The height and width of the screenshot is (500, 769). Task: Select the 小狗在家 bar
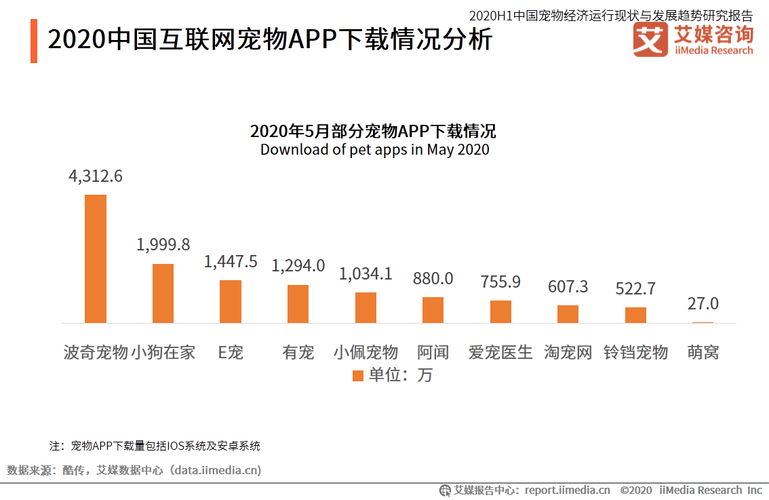163,293
